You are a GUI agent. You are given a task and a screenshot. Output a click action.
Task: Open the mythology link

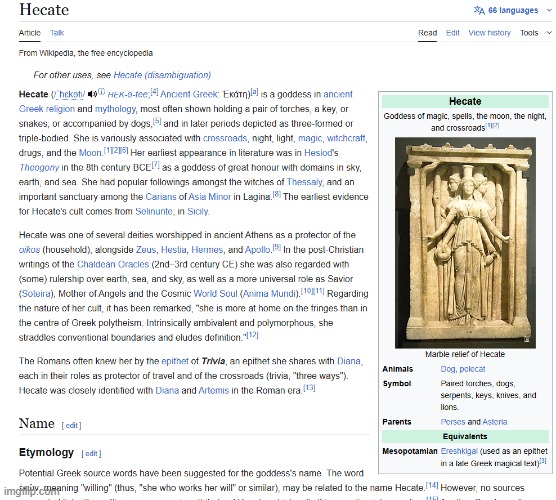(x=116, y=109)
